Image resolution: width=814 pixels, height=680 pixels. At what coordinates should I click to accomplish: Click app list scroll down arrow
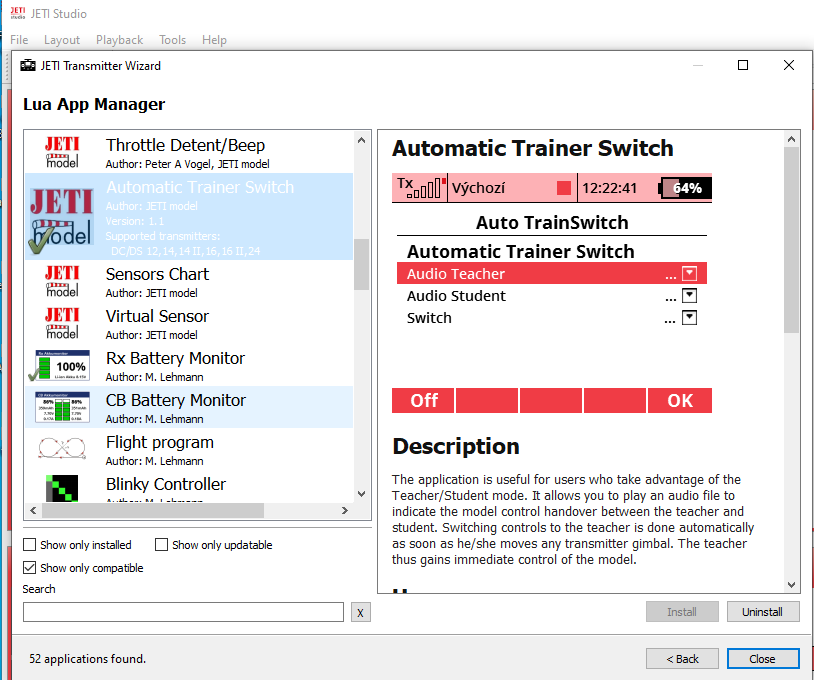361,494
